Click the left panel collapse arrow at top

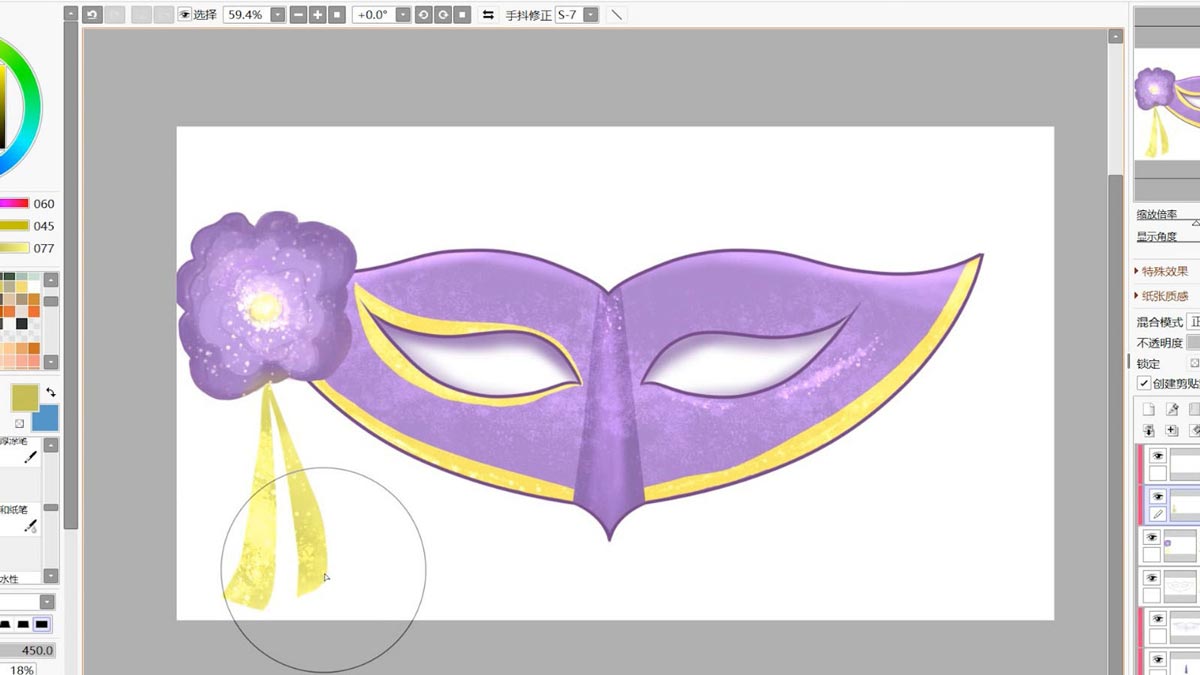70,14
